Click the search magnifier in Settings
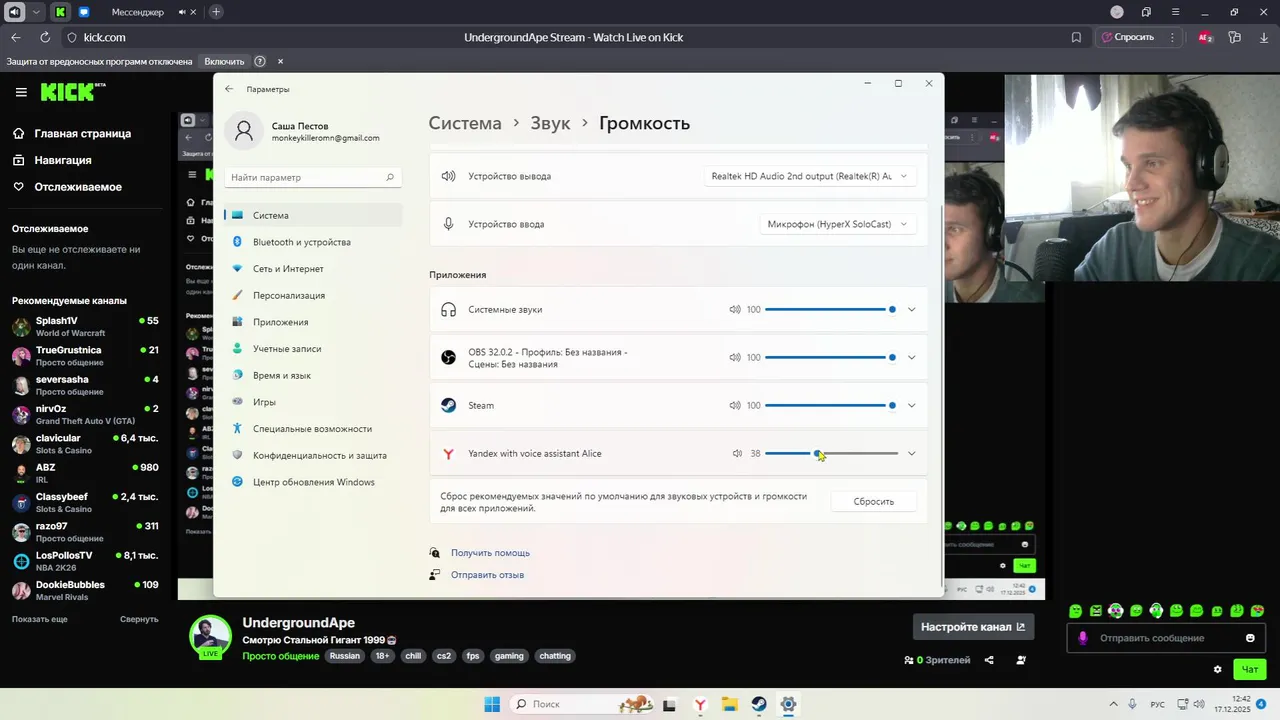 [390, 177]
